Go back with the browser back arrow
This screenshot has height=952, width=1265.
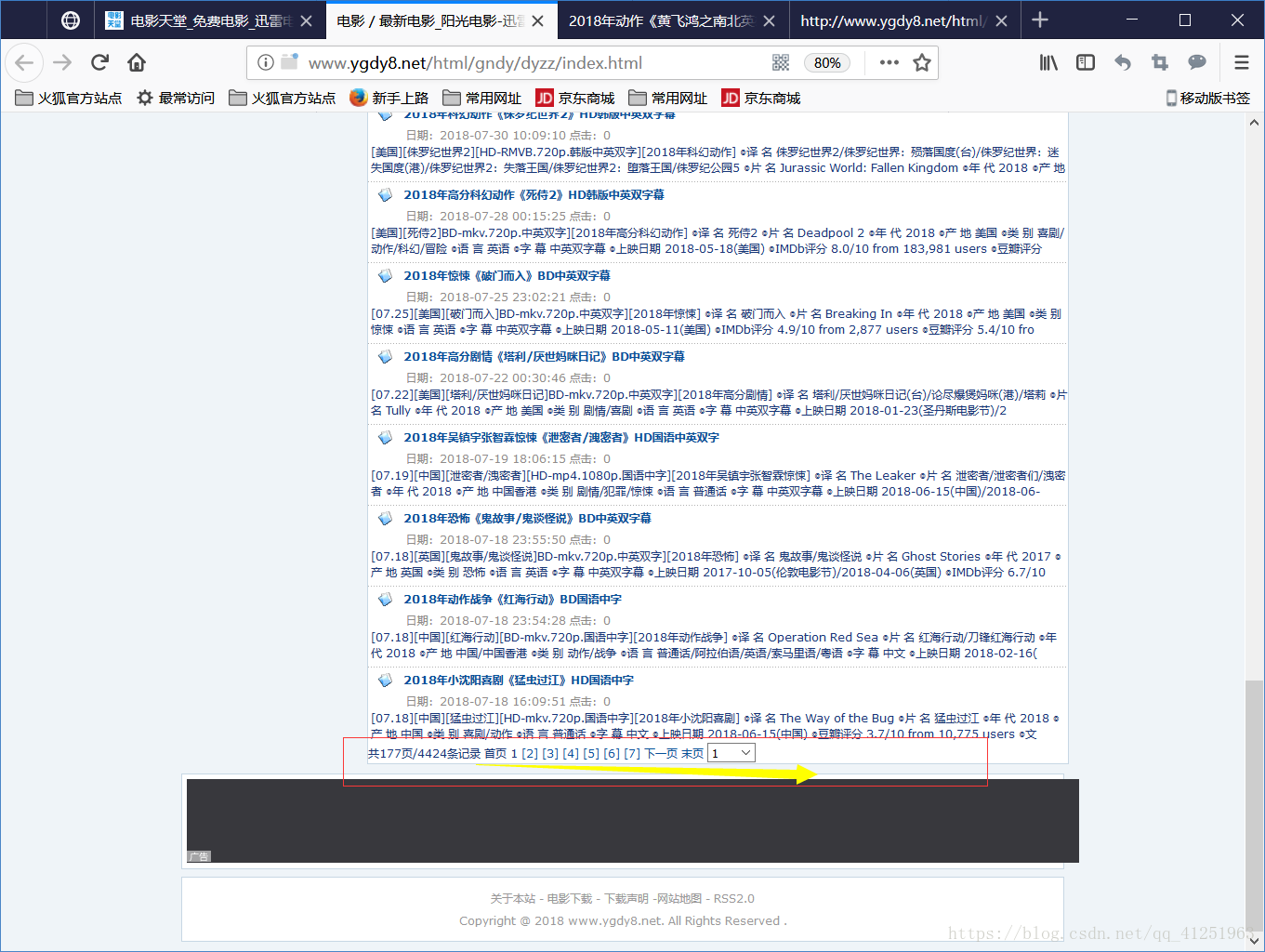[24, 62]
